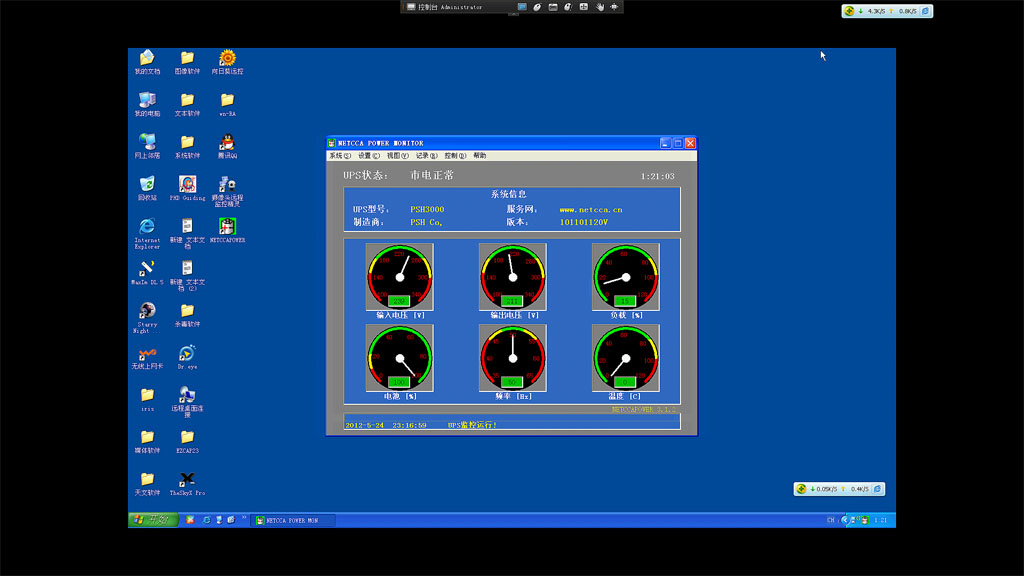
Task: Select the Starry Night desktop icon
Action: point(147,318)
